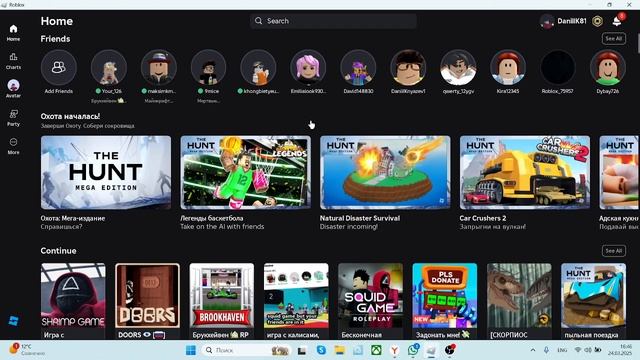Click the DaniilK81 username text
Image resolution: width=640 pixels, height=360 pixels.
[572, 21]
